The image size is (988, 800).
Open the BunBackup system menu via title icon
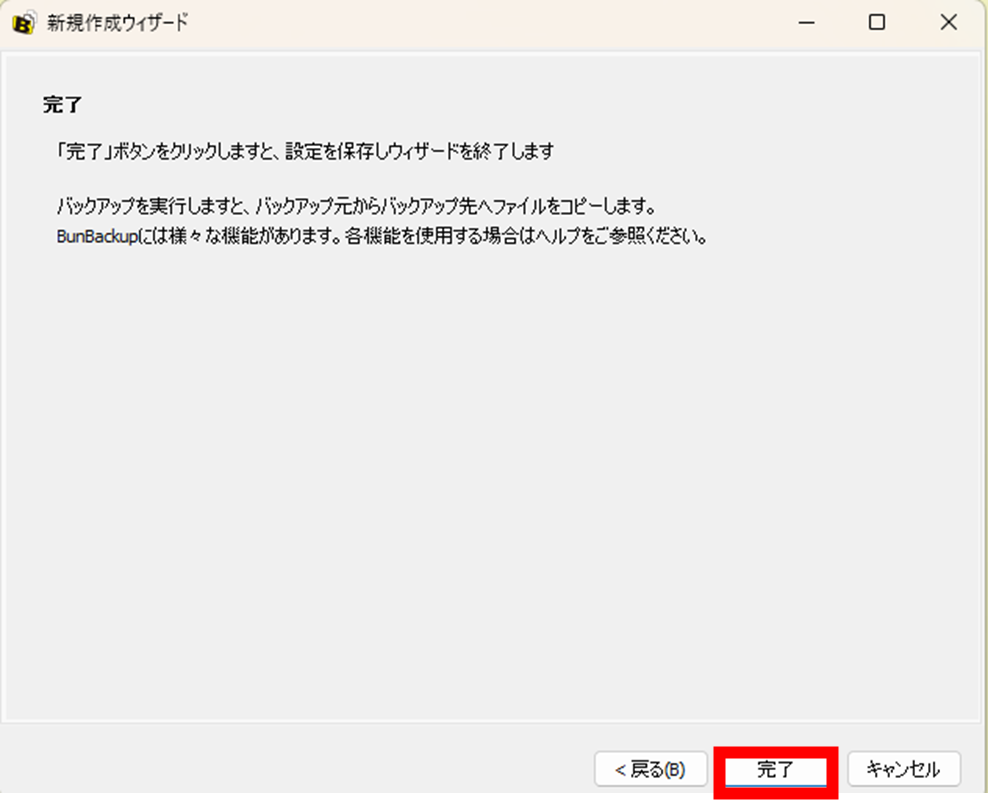click(x=20, y=21)
